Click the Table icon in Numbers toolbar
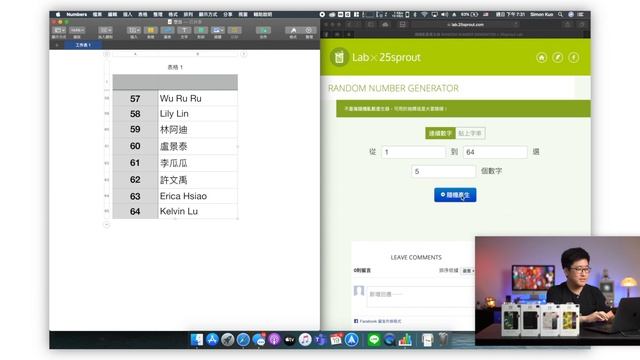The height and width of the screenshot is (360, 640). [x=151, y=30]
